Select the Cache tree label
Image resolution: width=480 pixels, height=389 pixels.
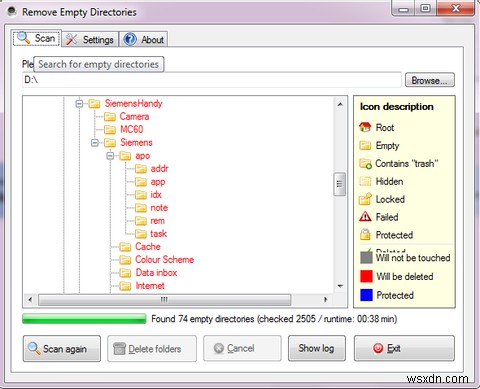[148, 247]
